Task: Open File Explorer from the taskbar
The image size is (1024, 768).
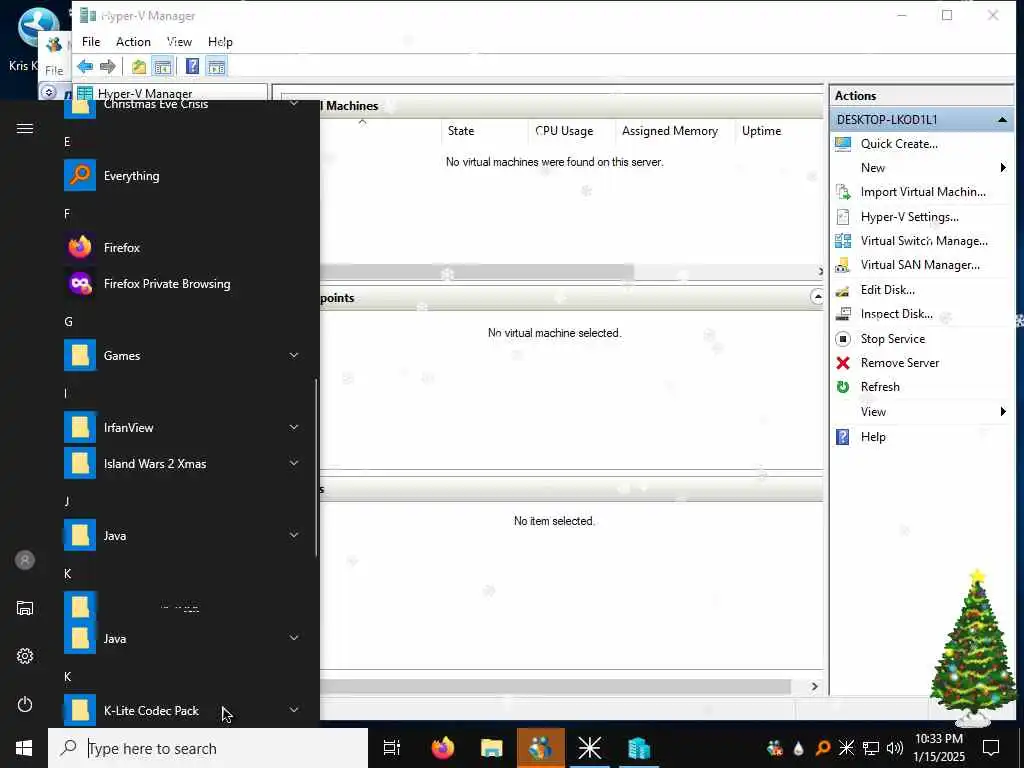Action: (491, 748)
